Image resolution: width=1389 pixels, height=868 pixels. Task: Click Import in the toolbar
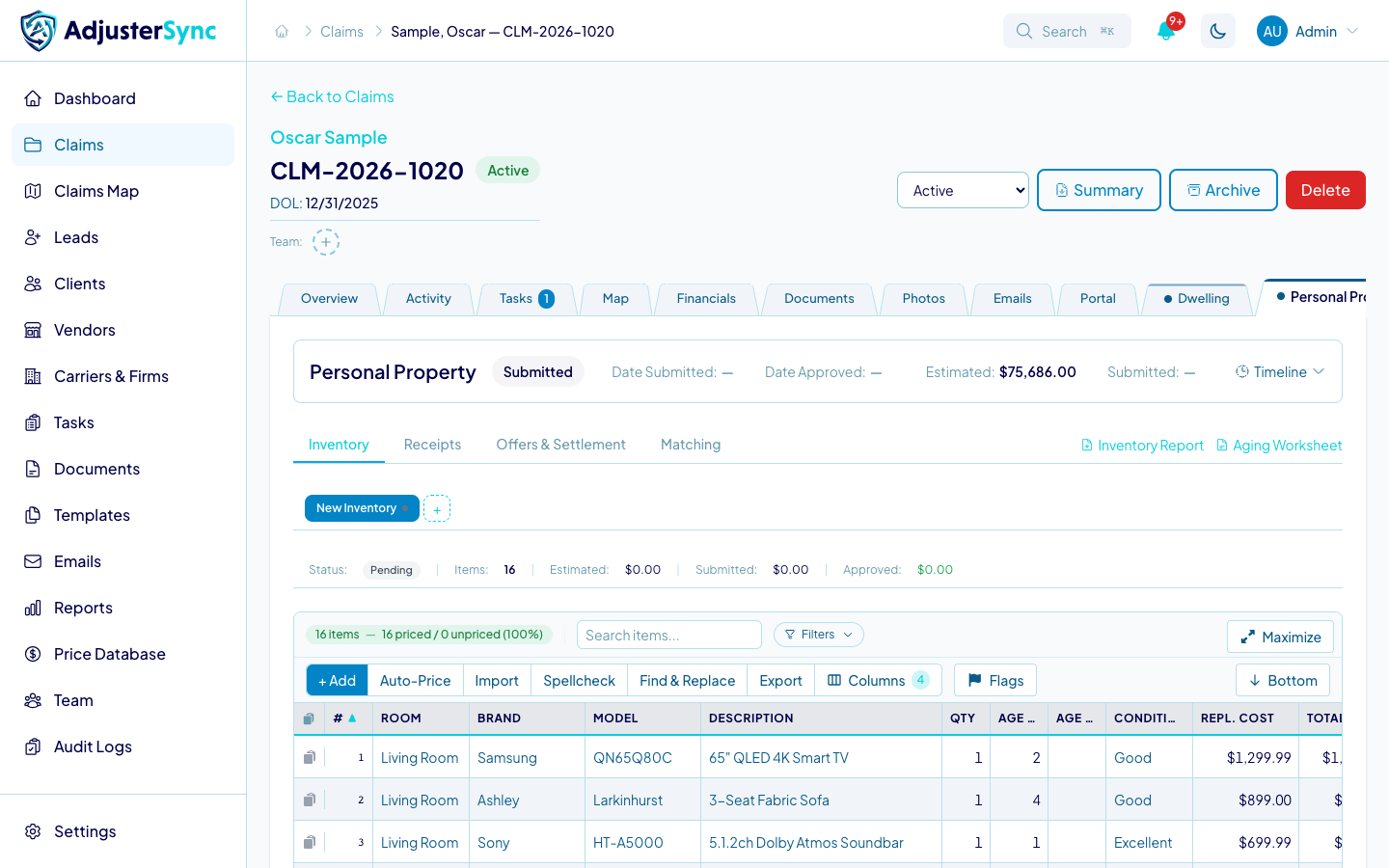coord(497,681)
